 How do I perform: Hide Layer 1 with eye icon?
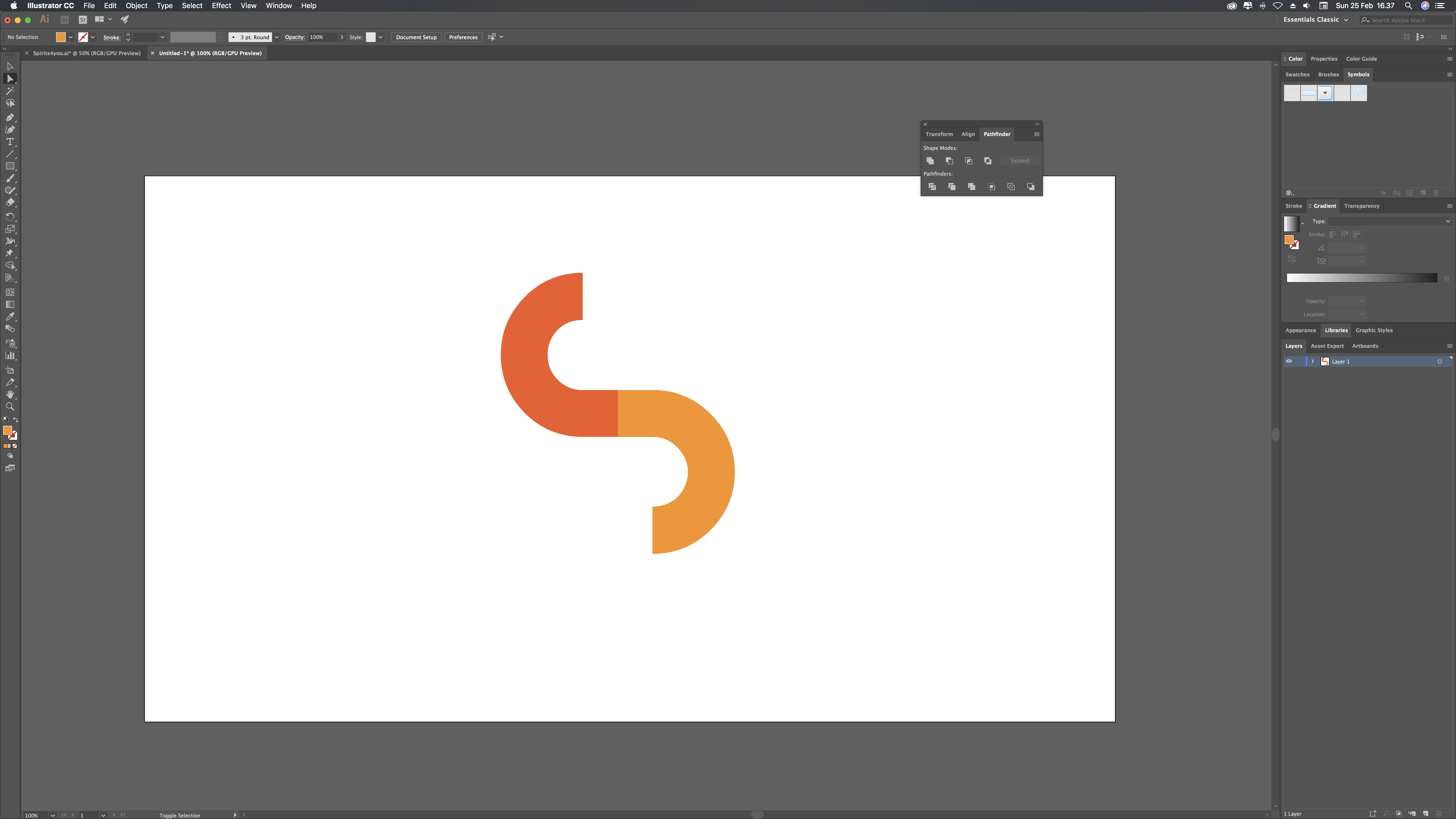tap(1289, 361)
